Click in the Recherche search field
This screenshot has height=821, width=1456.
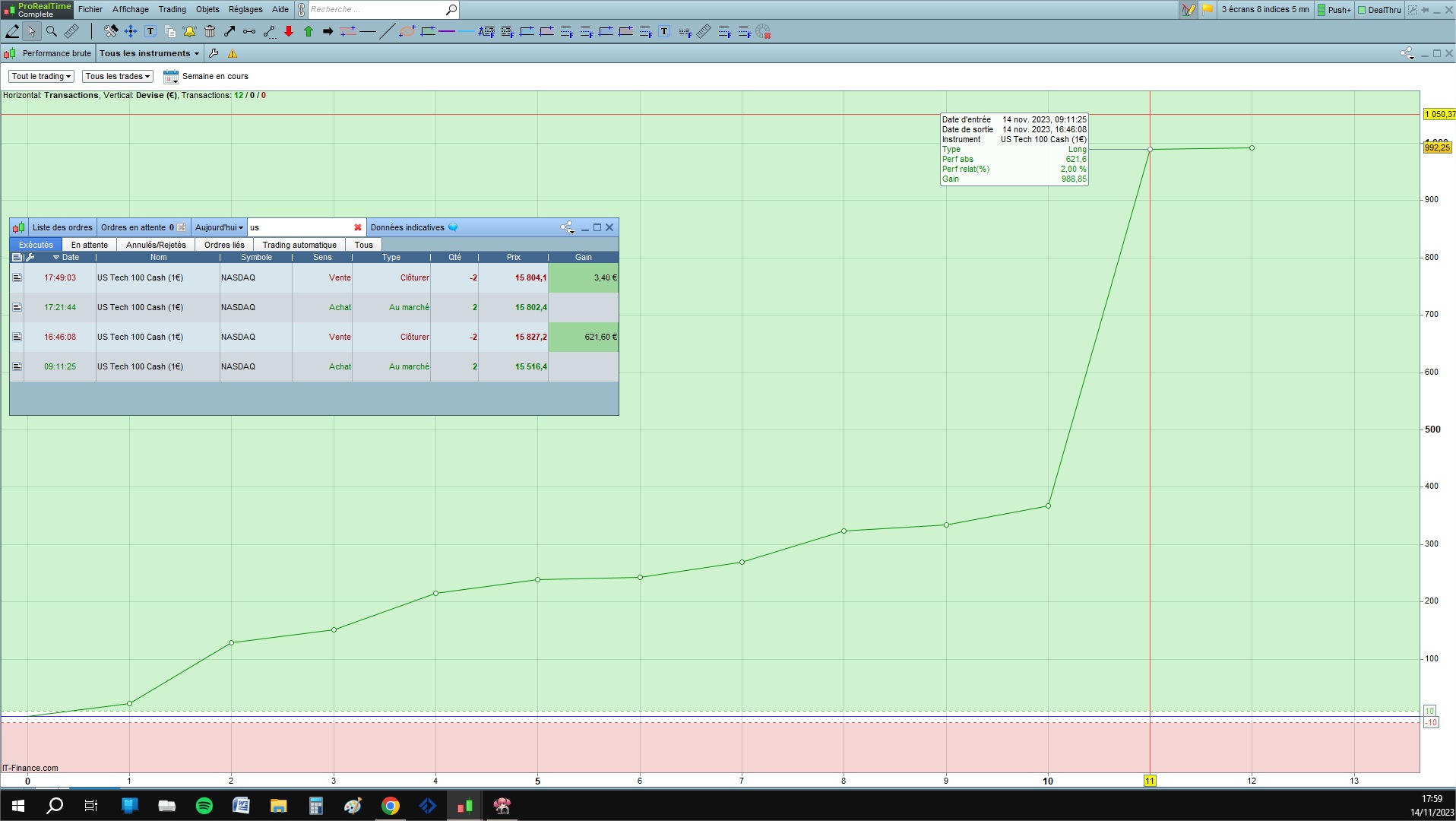(375, 10)
